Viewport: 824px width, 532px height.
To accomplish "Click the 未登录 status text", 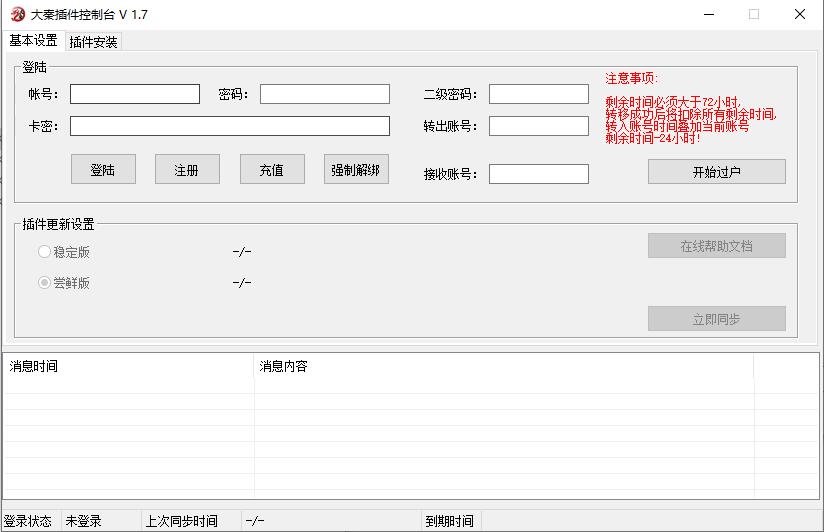I will click(83, 521).
